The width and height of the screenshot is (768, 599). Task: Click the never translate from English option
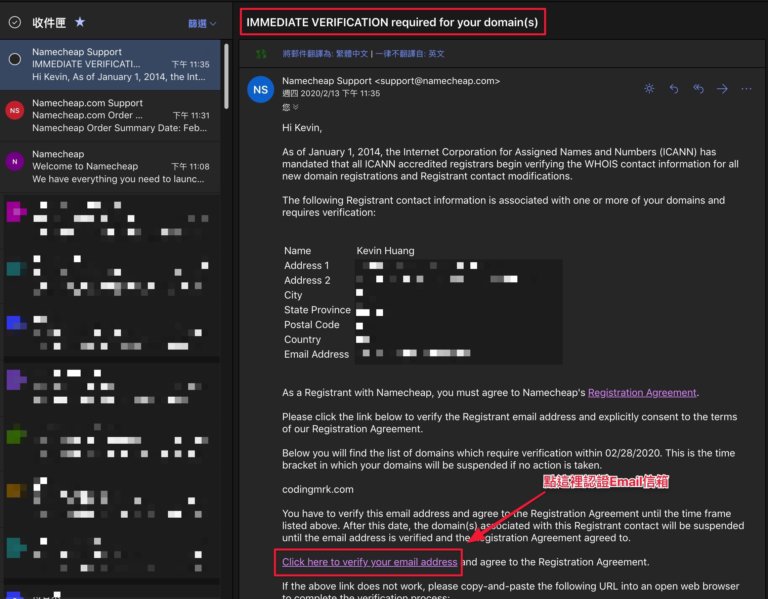click(410, 53)
